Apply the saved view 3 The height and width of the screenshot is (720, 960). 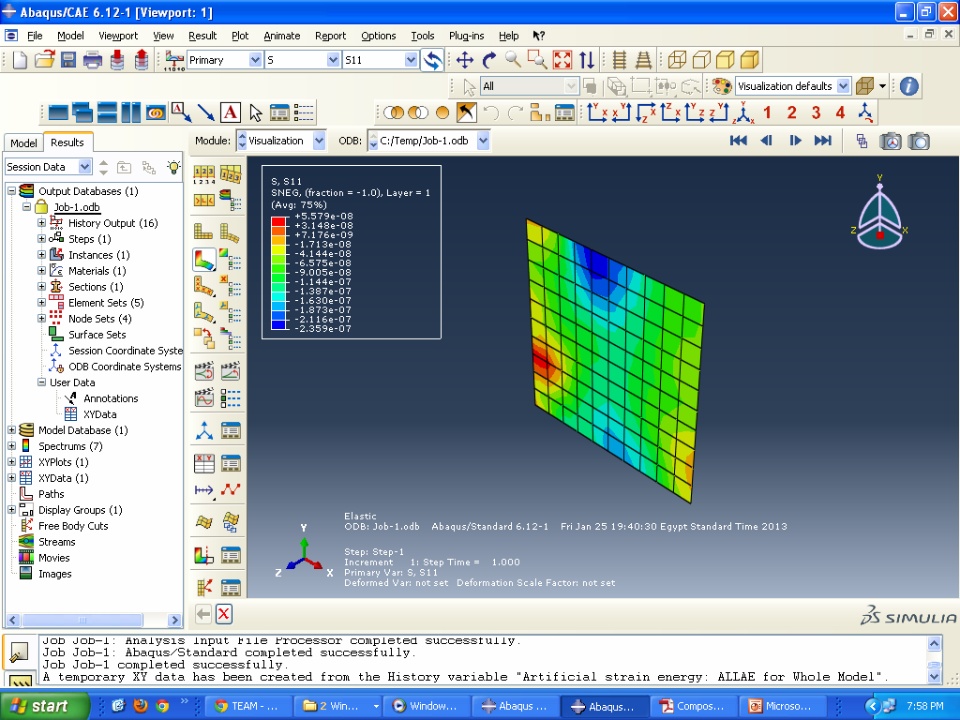[x=816, y=113]
